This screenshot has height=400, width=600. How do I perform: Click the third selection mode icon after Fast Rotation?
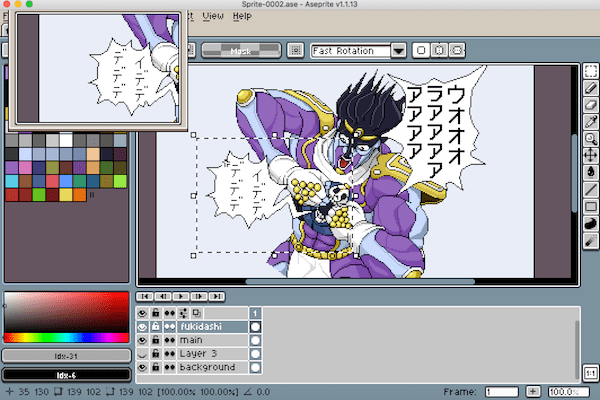point(457,50)
